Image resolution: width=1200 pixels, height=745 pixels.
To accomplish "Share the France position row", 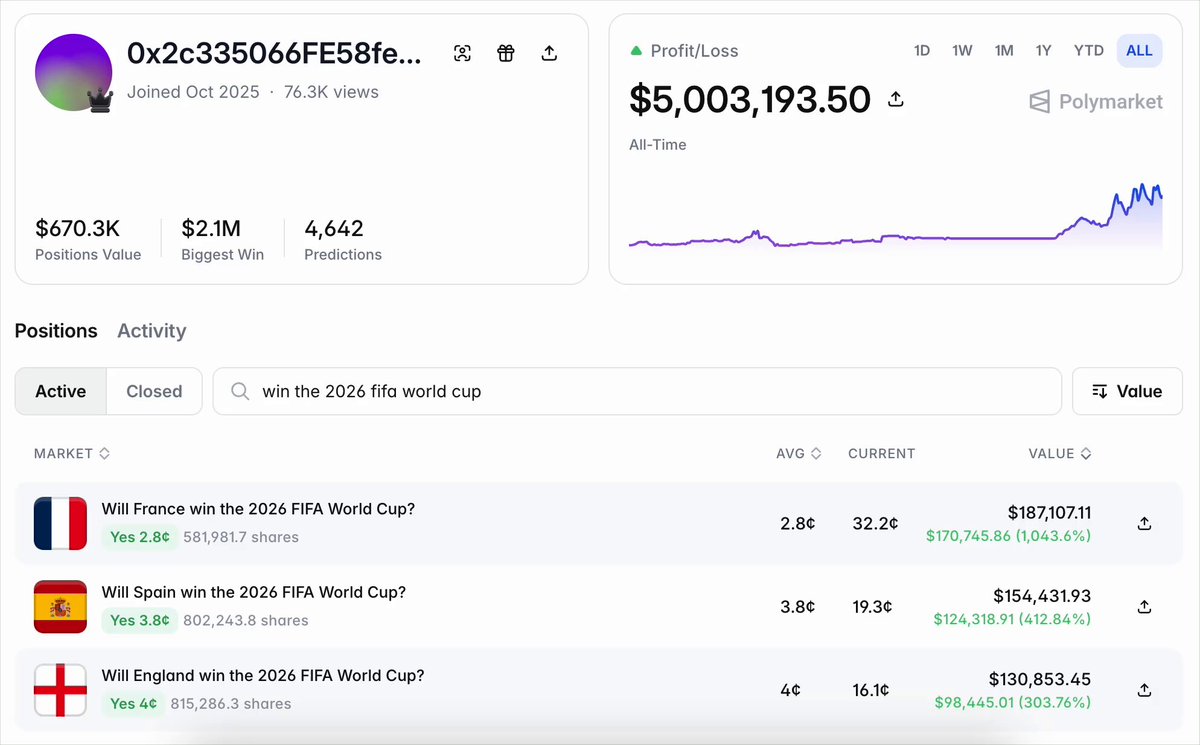I will (1145, 523).
